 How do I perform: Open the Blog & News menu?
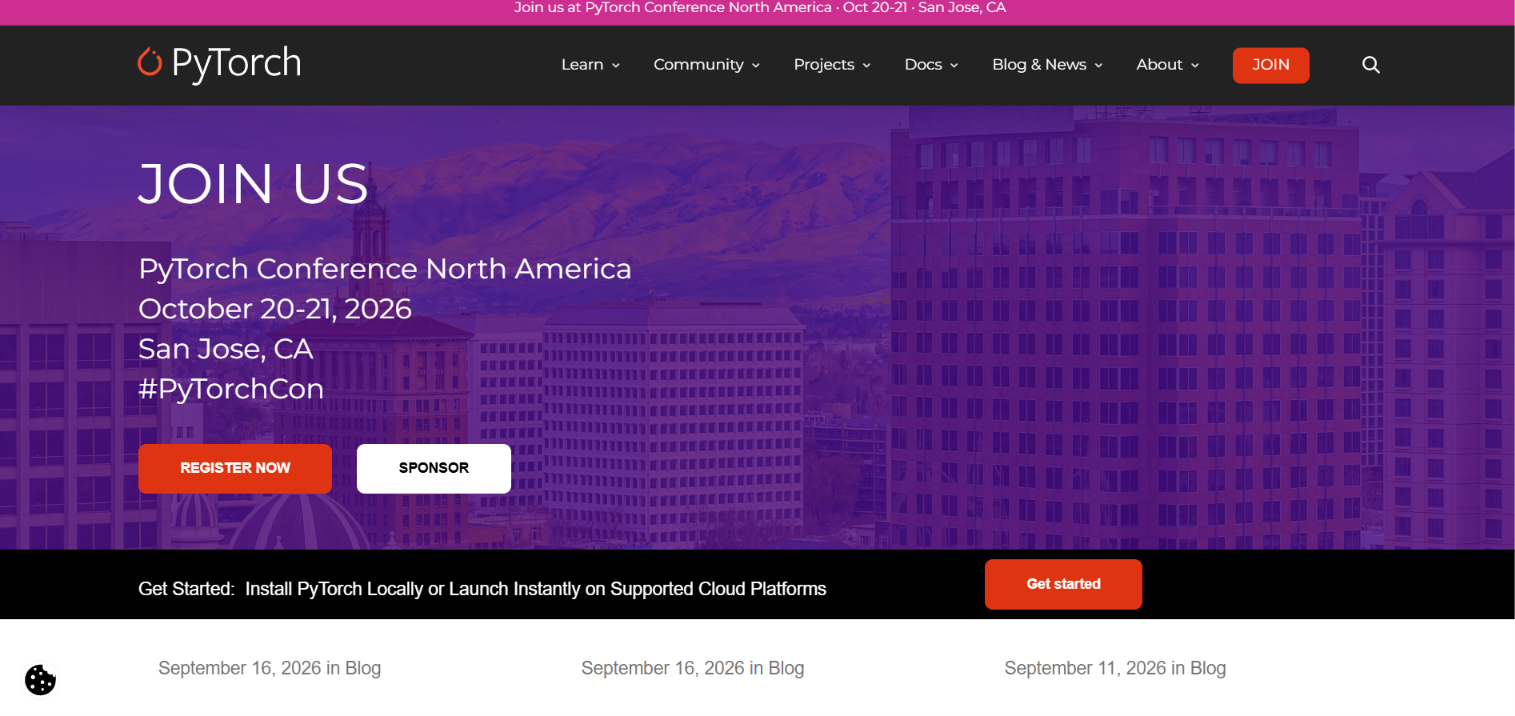1048,65
